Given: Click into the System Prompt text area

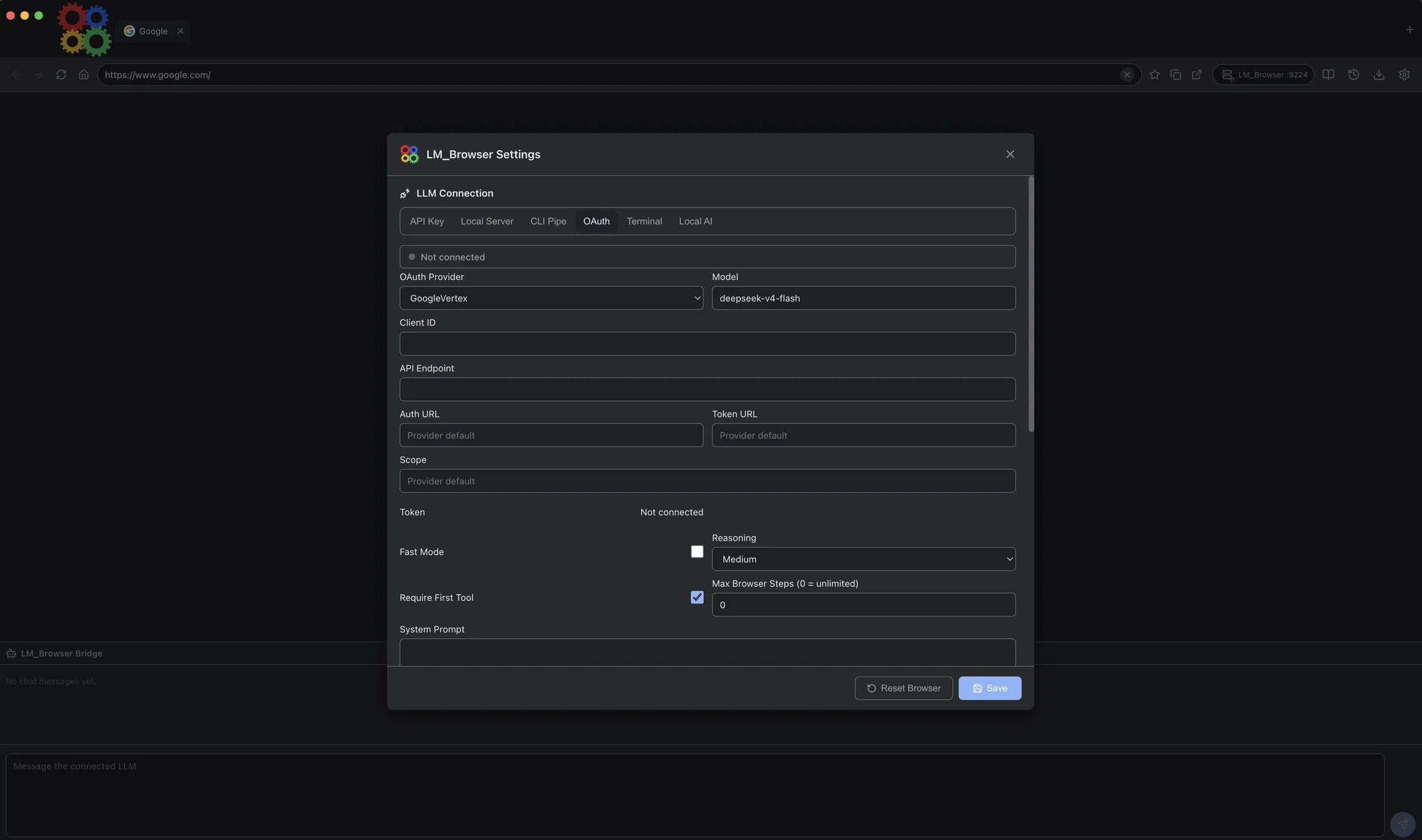Looking at the screenshot, I should coord(708,653).
